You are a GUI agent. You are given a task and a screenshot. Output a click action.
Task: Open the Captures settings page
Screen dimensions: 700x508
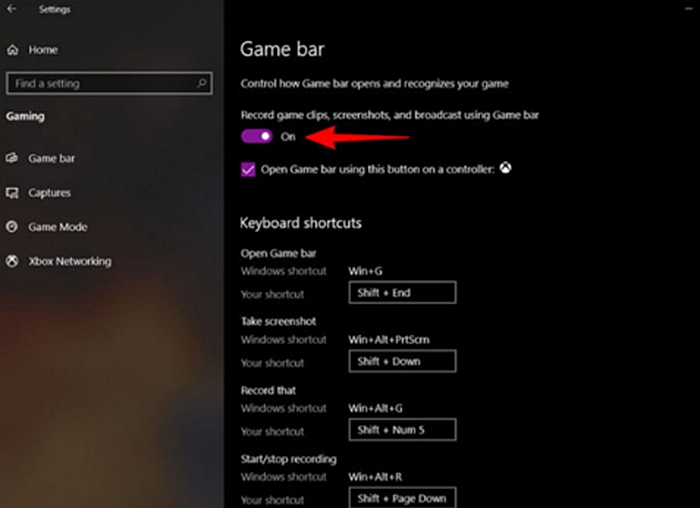pos(50,193)
